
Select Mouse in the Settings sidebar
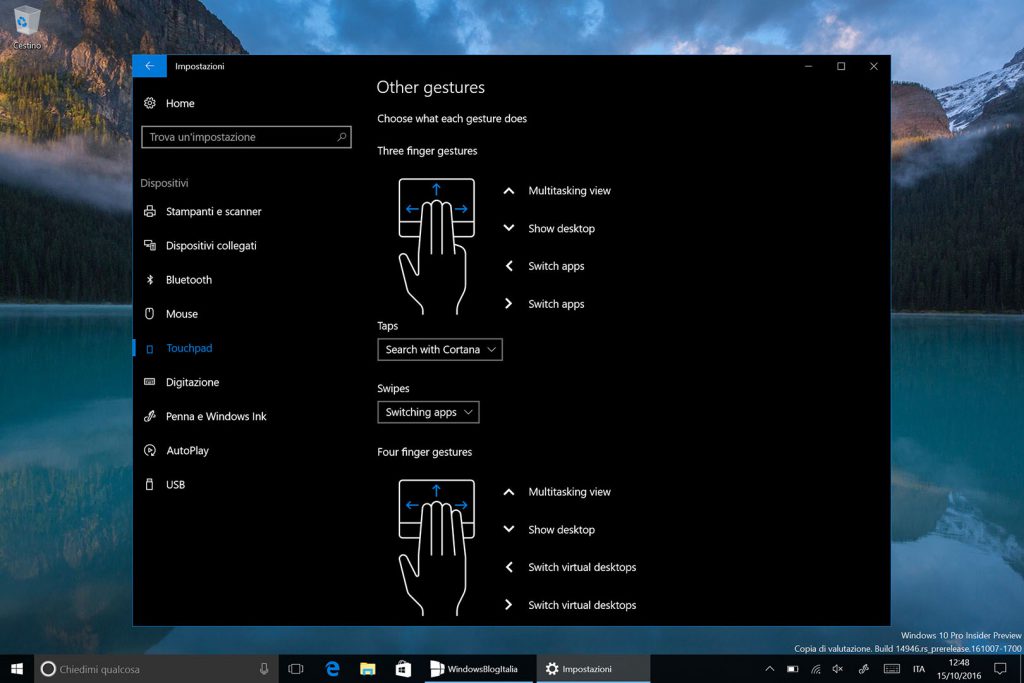pyautogui.click(x=182, y=313)
